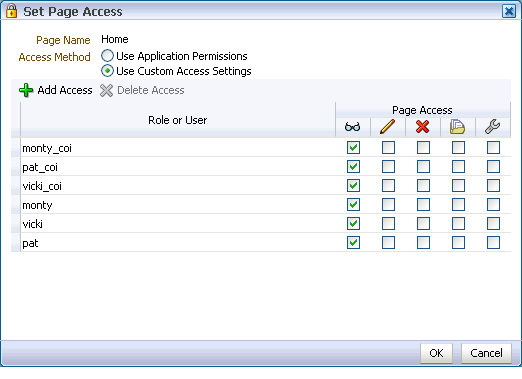Enable Edit access for monty_coi
This screenshot has width=522, height=379.
[388, 148]
